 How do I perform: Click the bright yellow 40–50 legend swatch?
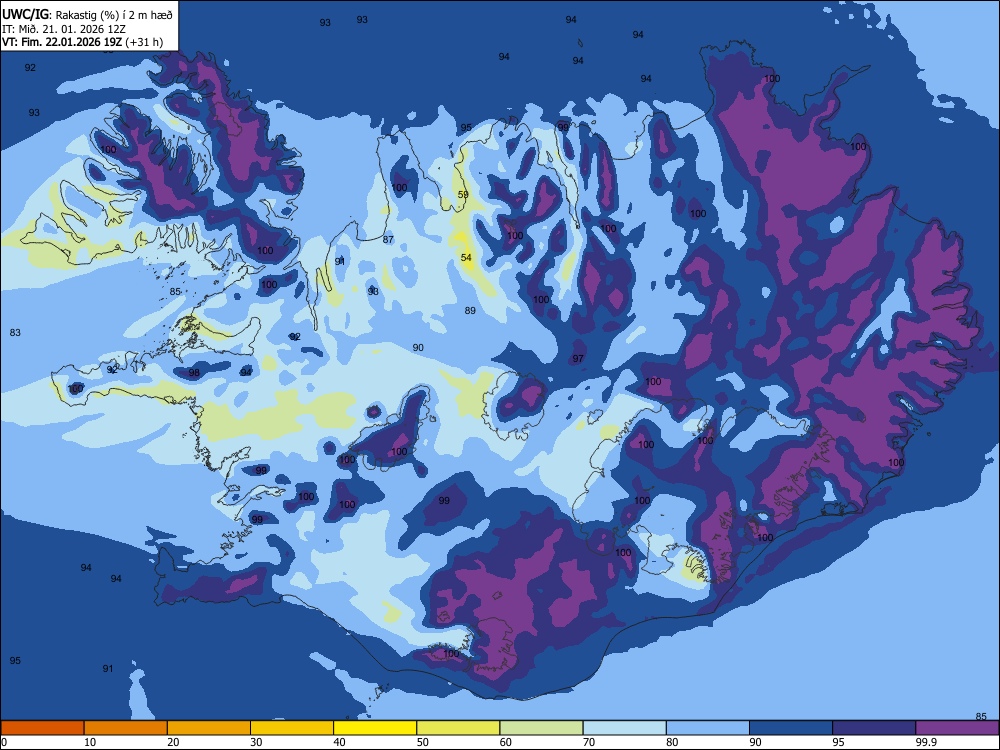(375, 728)
